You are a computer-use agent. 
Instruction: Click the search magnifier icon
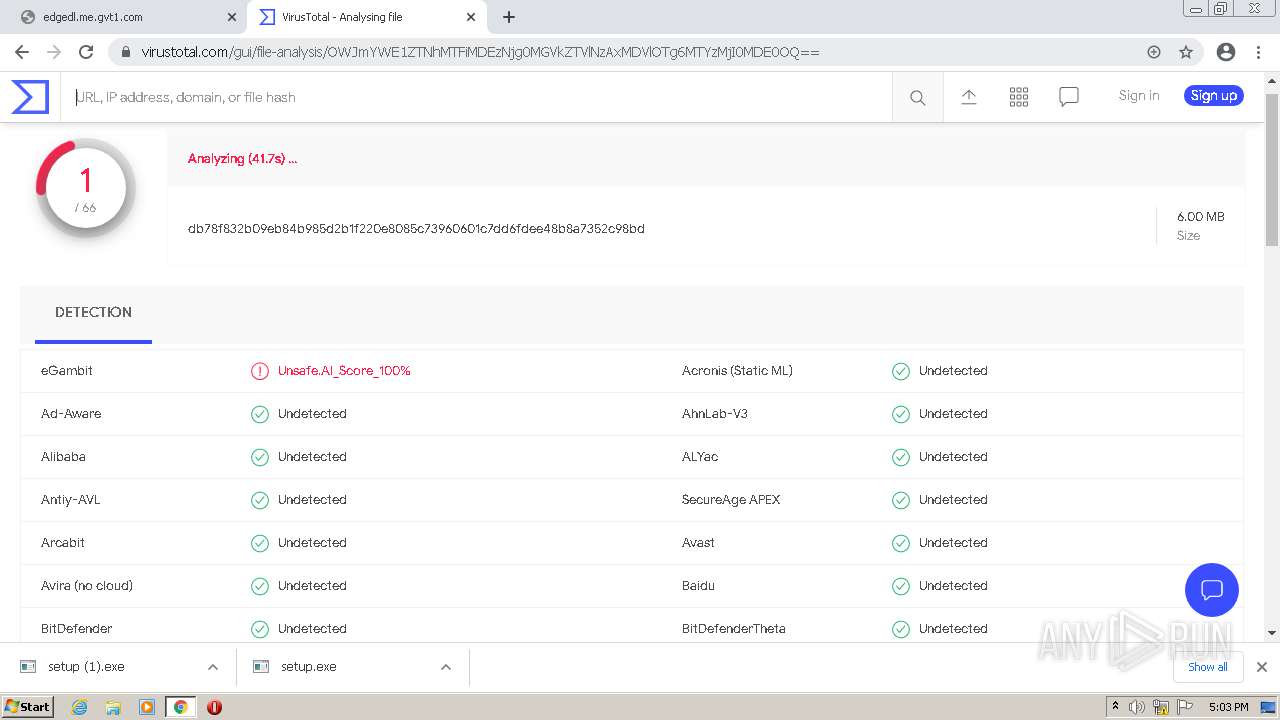[x=917, y=97]
